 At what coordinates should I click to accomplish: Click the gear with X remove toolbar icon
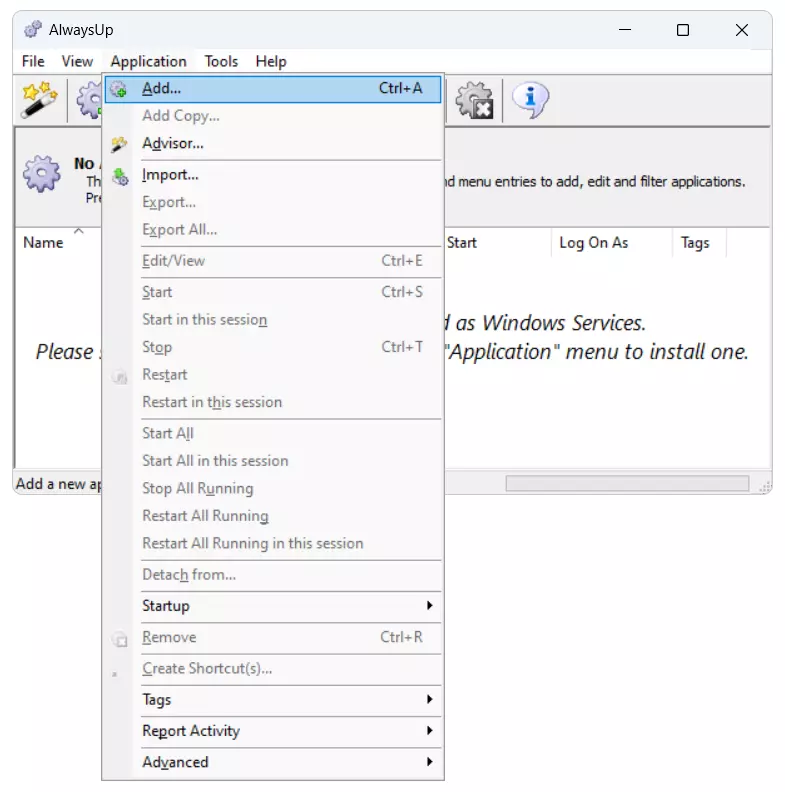(474, 101)
